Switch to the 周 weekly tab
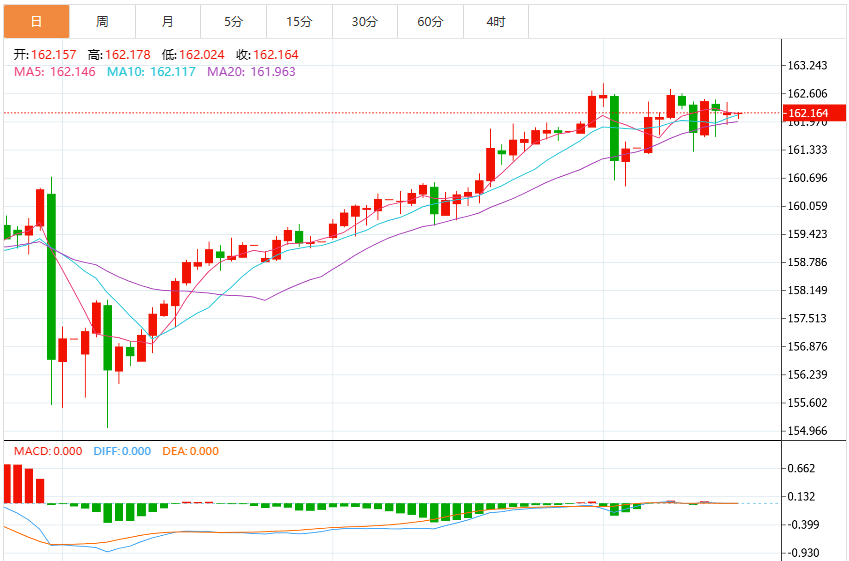Image resolution: width=849 pixels, height=561 pixels. click(x=102, y=22)
